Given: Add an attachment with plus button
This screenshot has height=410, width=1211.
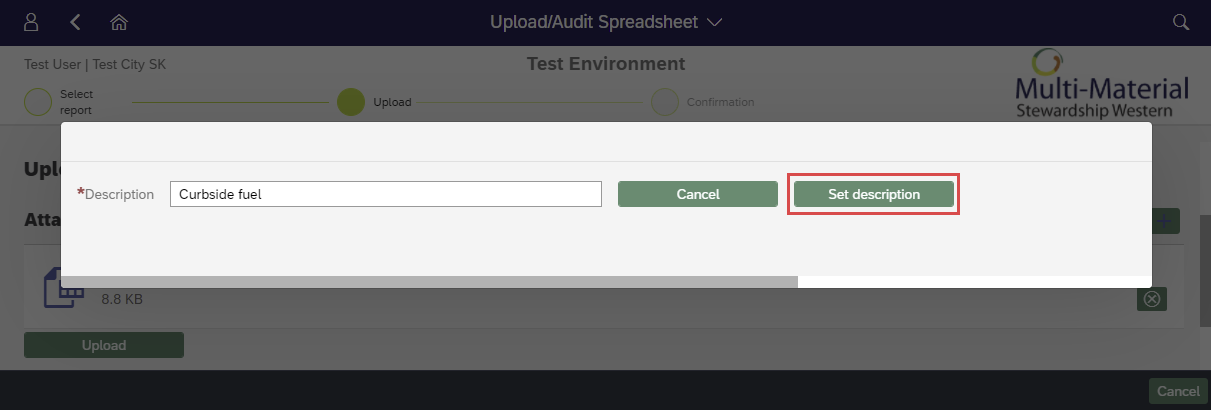Looking at the screenshot, I should [1168, 221].
